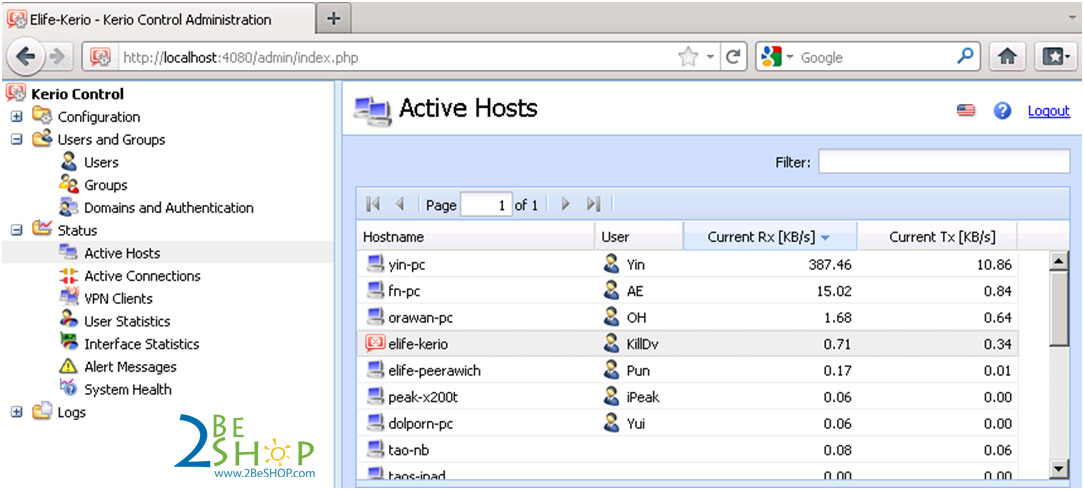Image resolution: width=1084 pixels, height=490 pixels.
Task: Select the peak-x200t host row
Action: pos(687,397)
